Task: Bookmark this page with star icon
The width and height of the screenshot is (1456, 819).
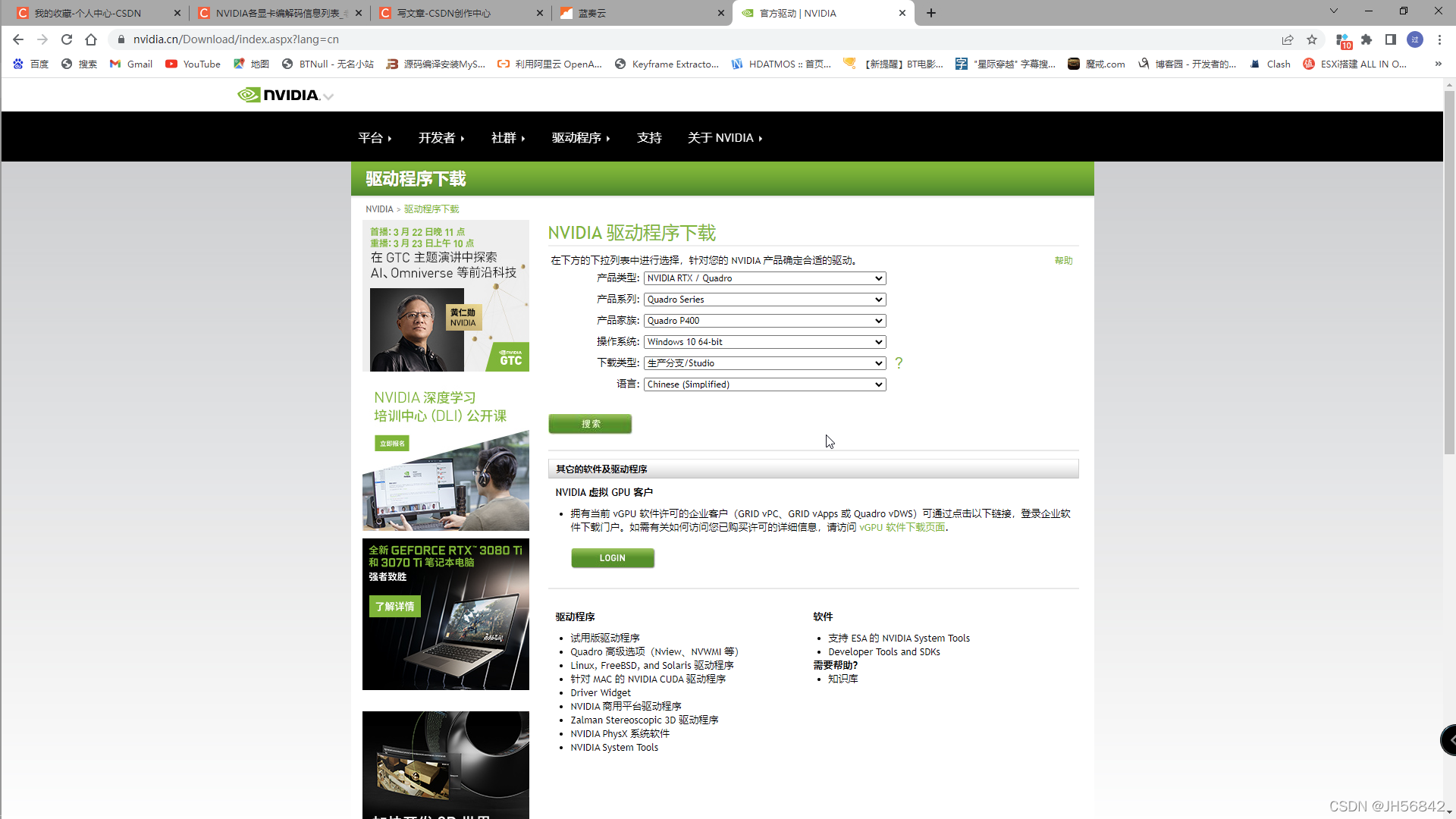Action: (1312, 39)
